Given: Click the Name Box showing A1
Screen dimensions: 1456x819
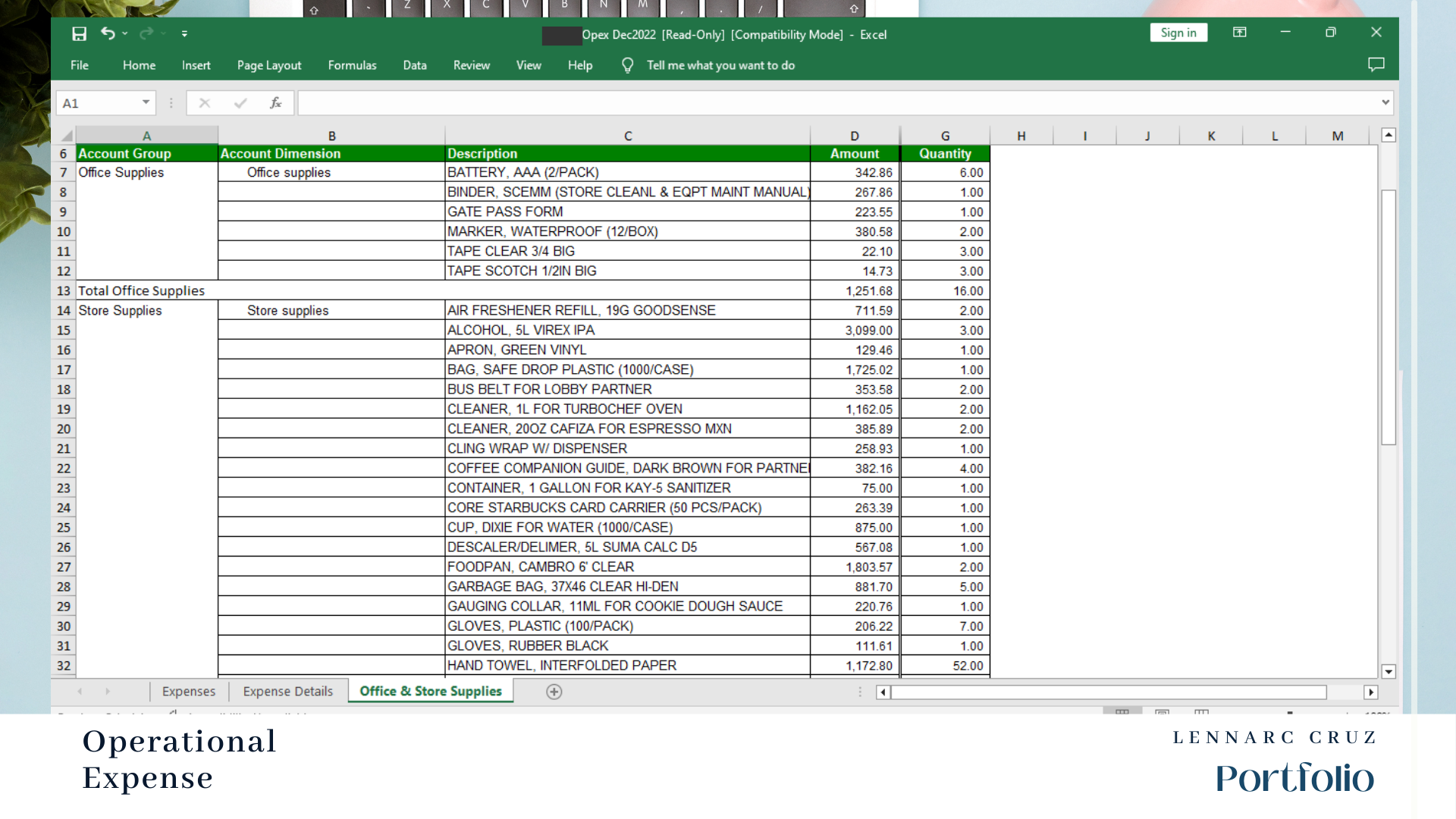Looking at the screenshot, I should point(99,103).
